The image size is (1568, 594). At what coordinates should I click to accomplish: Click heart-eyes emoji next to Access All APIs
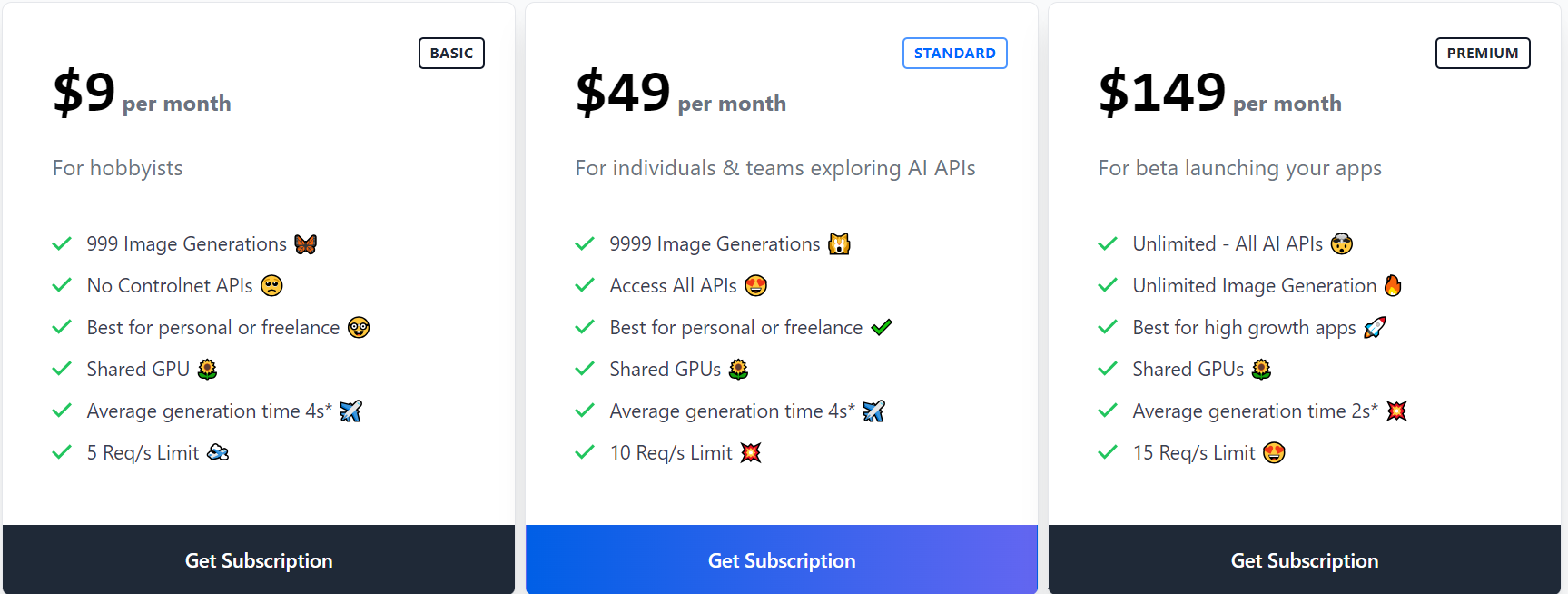pos(755,286)
